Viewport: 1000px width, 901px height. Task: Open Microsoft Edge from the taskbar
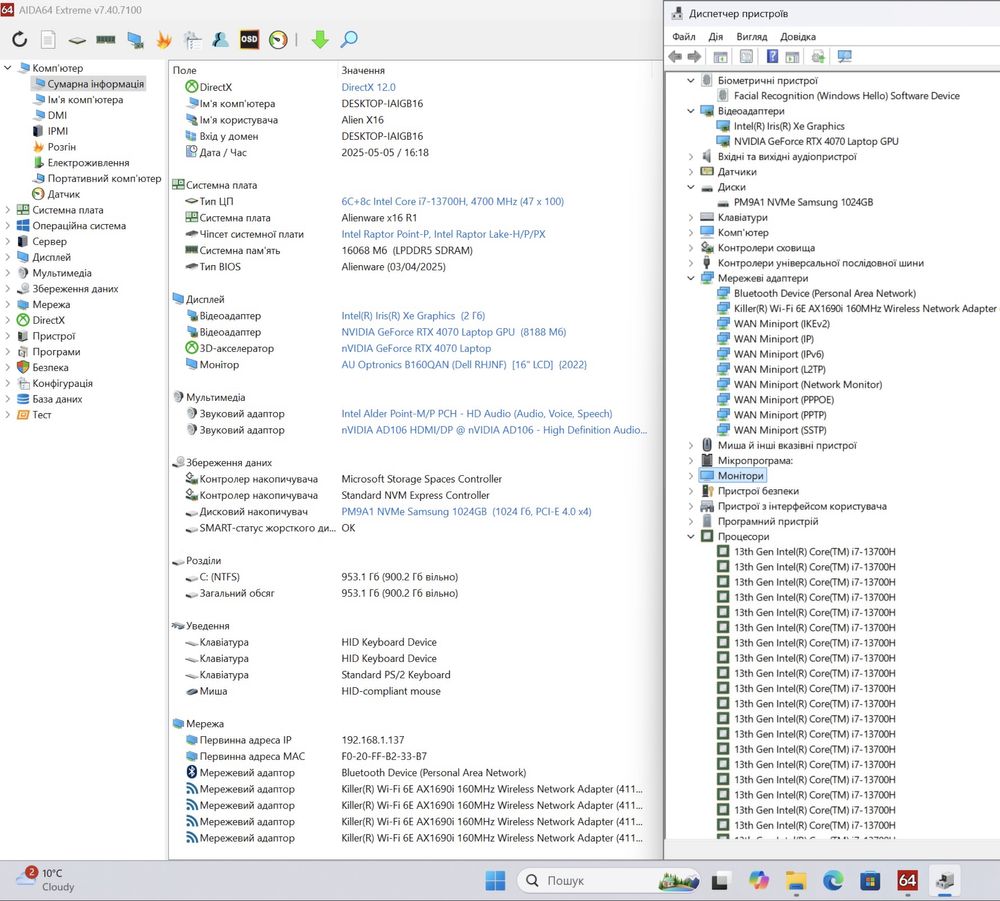(x=833, y=881)
